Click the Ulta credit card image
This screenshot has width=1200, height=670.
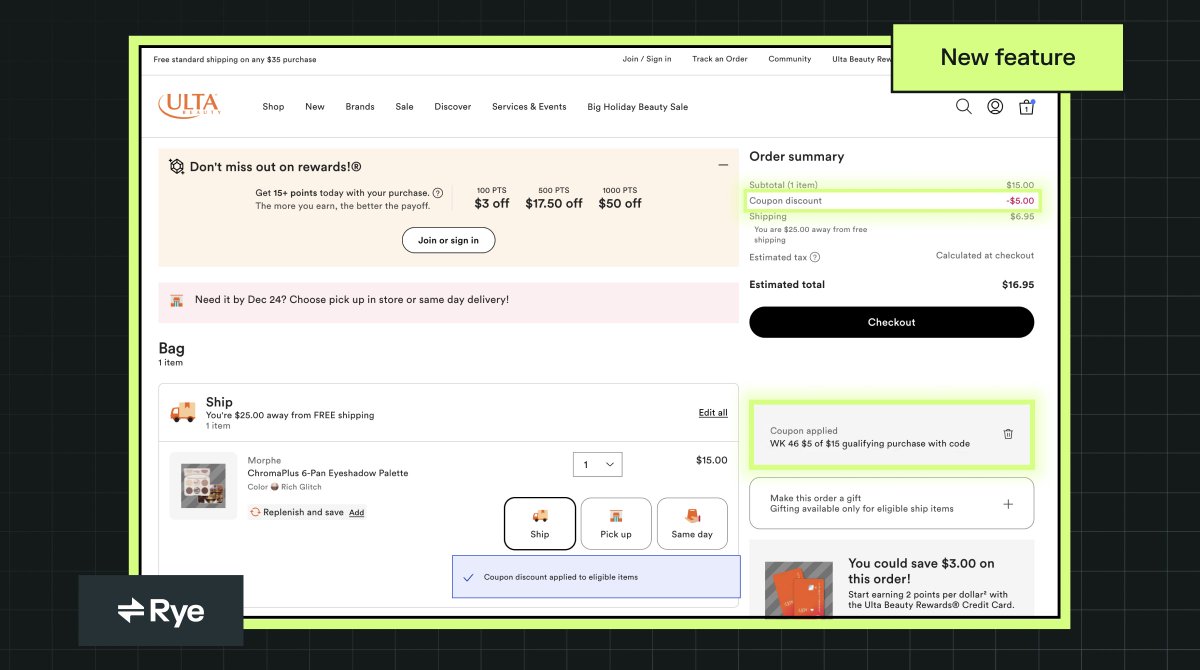799,588
